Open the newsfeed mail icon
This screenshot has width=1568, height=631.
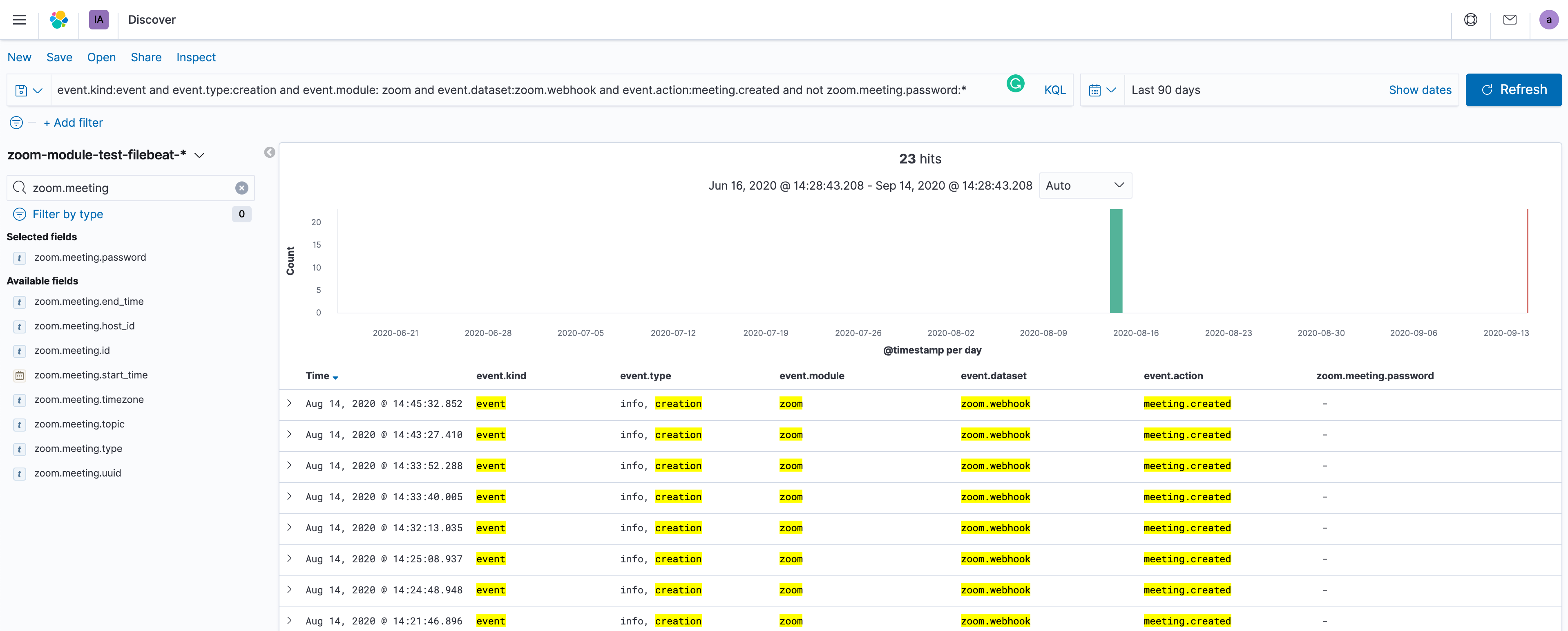pos(1510,20)
